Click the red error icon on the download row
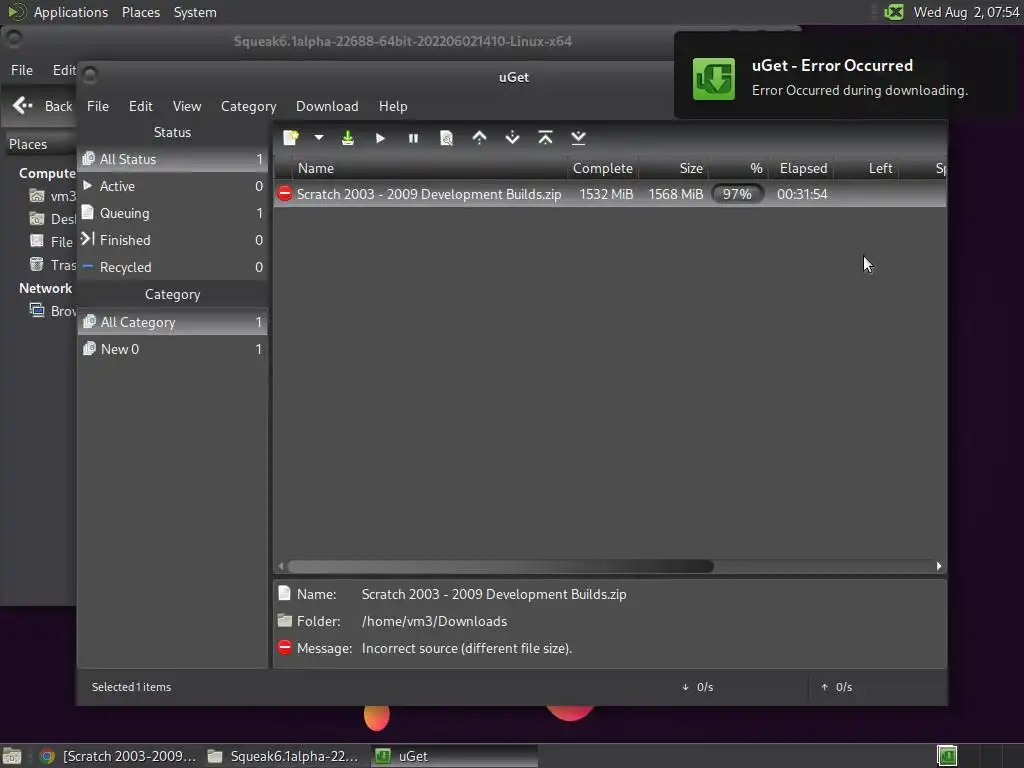This screenshot has width=1024, height=768. 285,193
